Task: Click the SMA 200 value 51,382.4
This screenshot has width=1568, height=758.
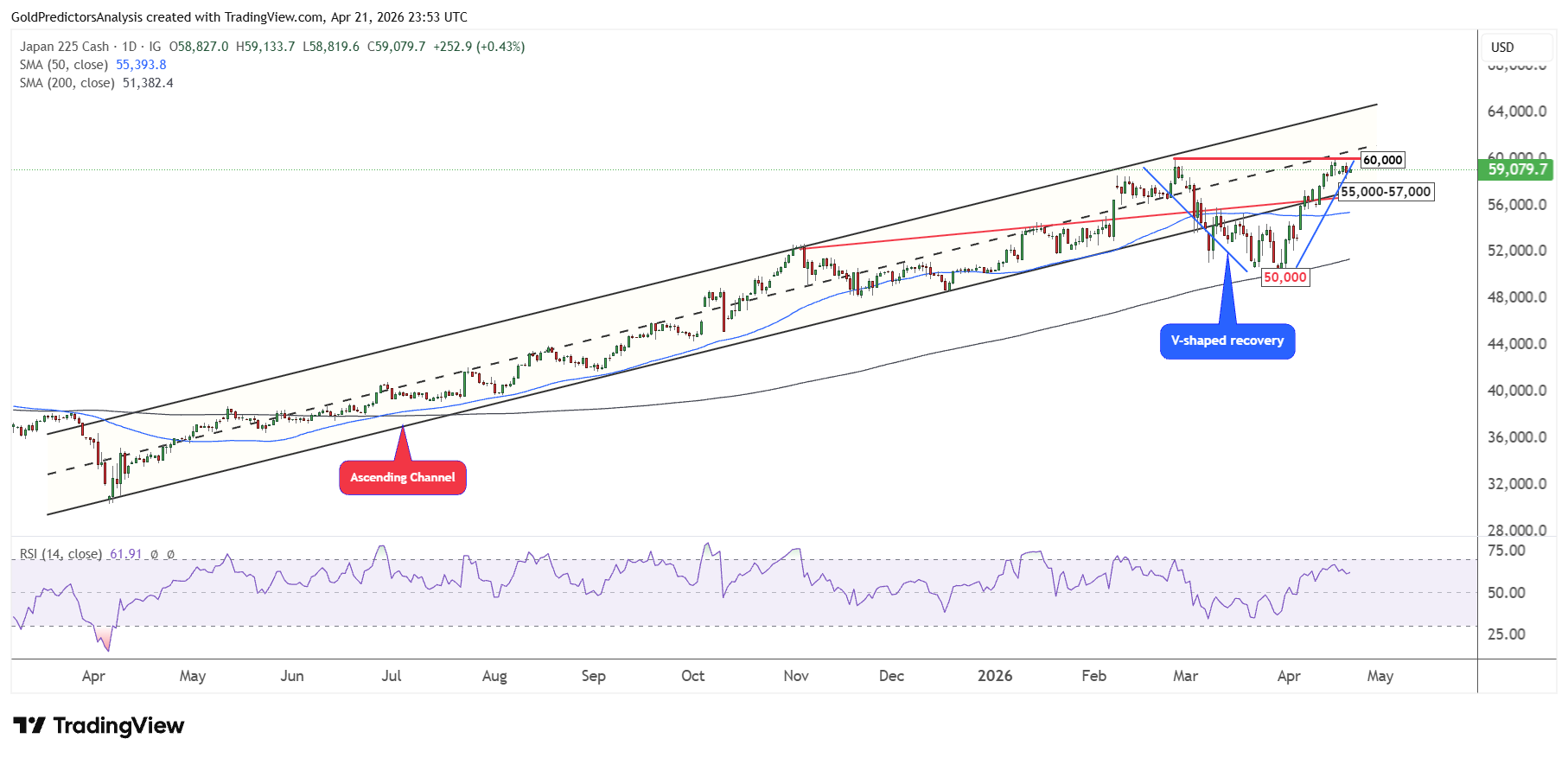Action: 148,83
